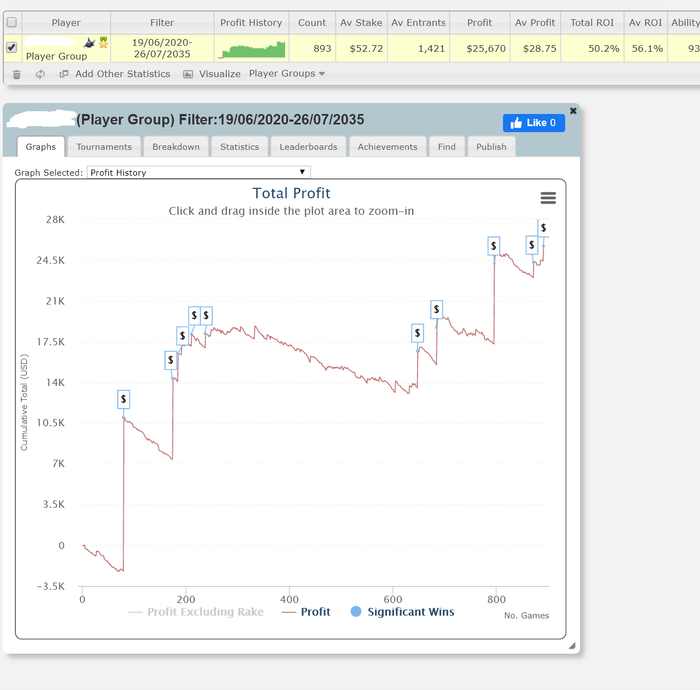Click the $25,670 profit cell
This screenshot has width=700, height=690.
click(479, 48)
